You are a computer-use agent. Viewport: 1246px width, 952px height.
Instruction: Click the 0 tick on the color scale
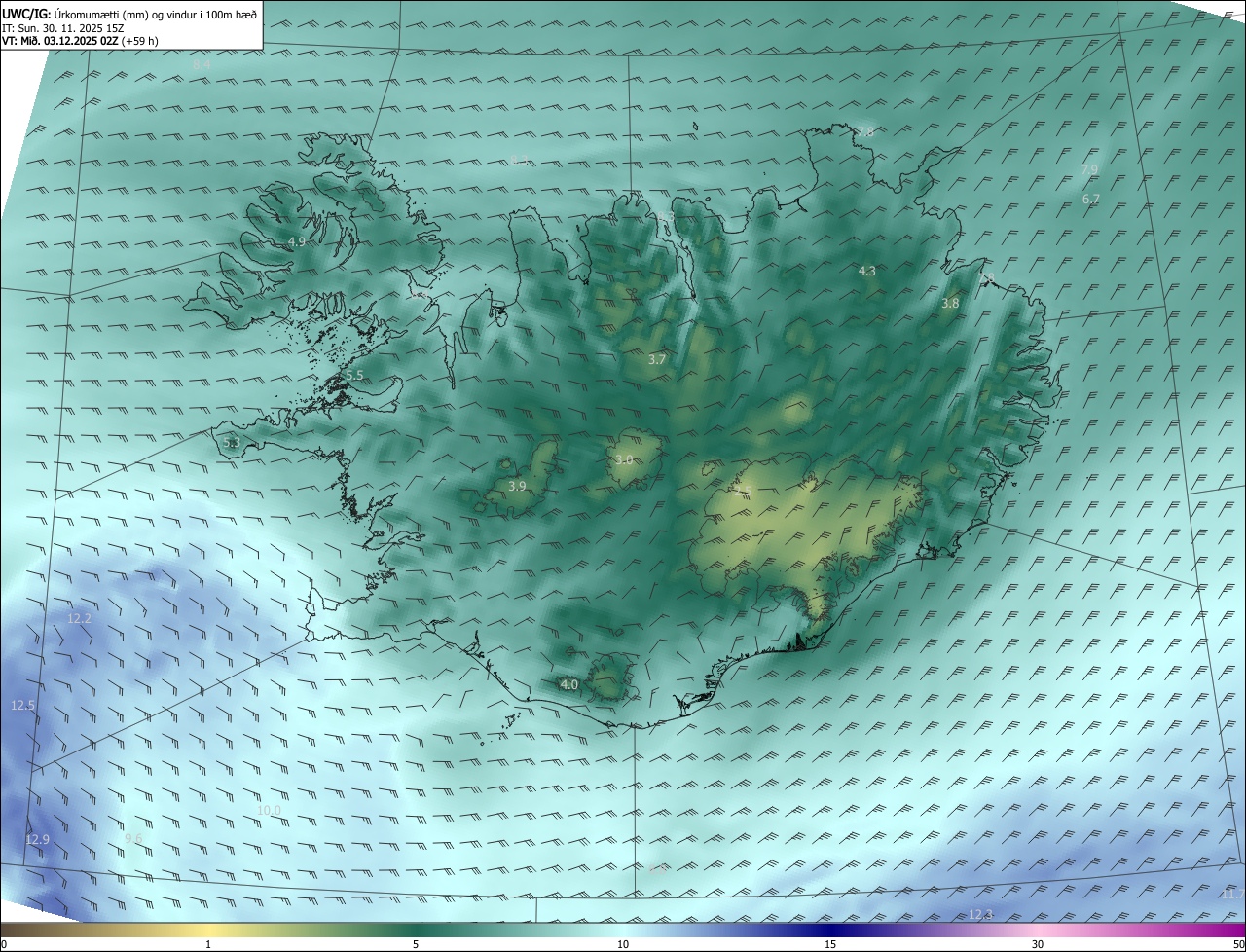[x=4, y=944]
